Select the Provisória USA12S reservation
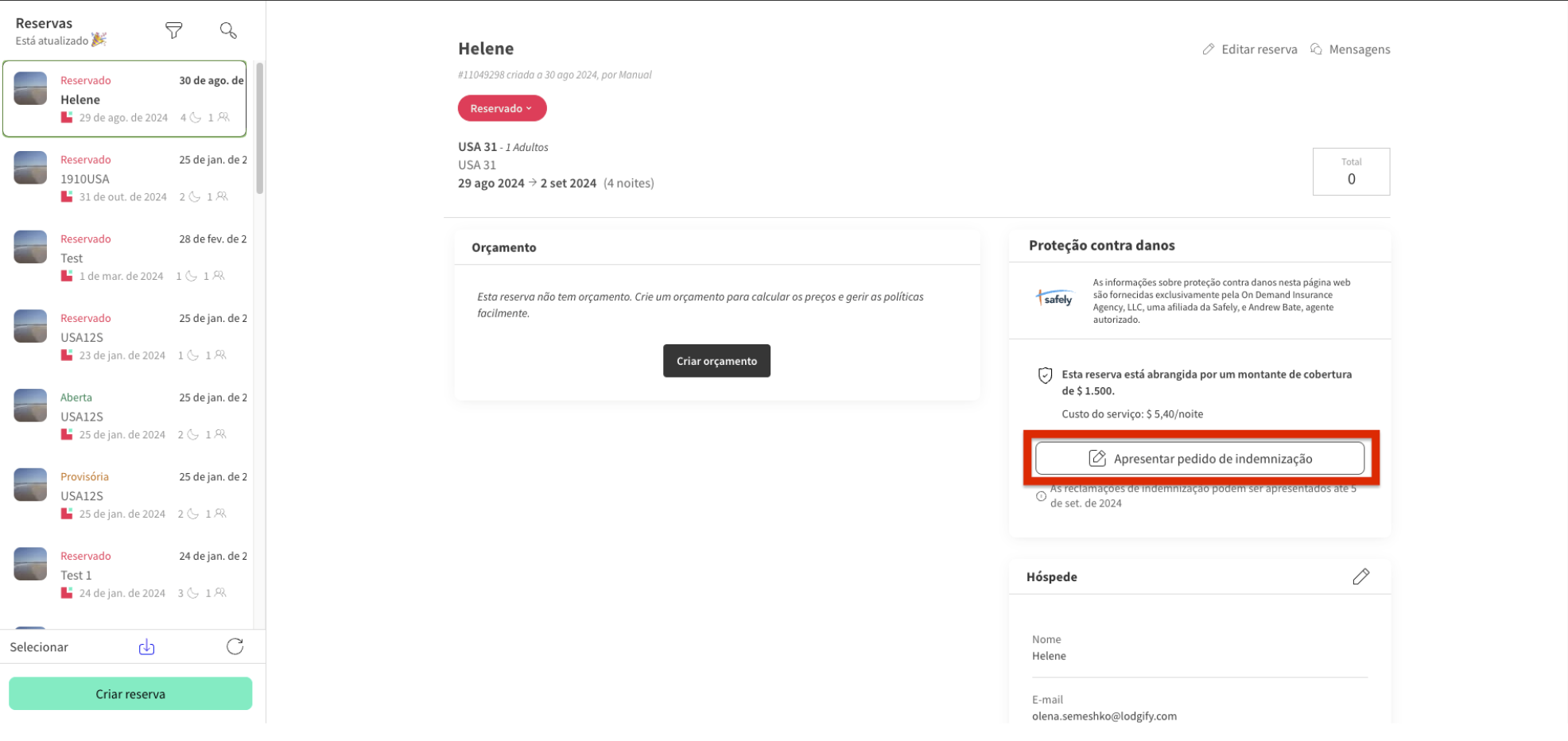This screenshot has width=1568, height=741. point(127,495)
